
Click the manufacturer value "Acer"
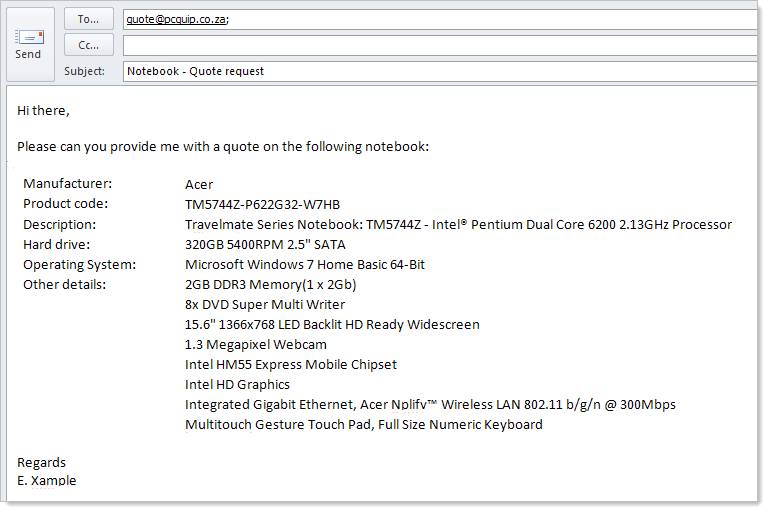tap(199, 184)
